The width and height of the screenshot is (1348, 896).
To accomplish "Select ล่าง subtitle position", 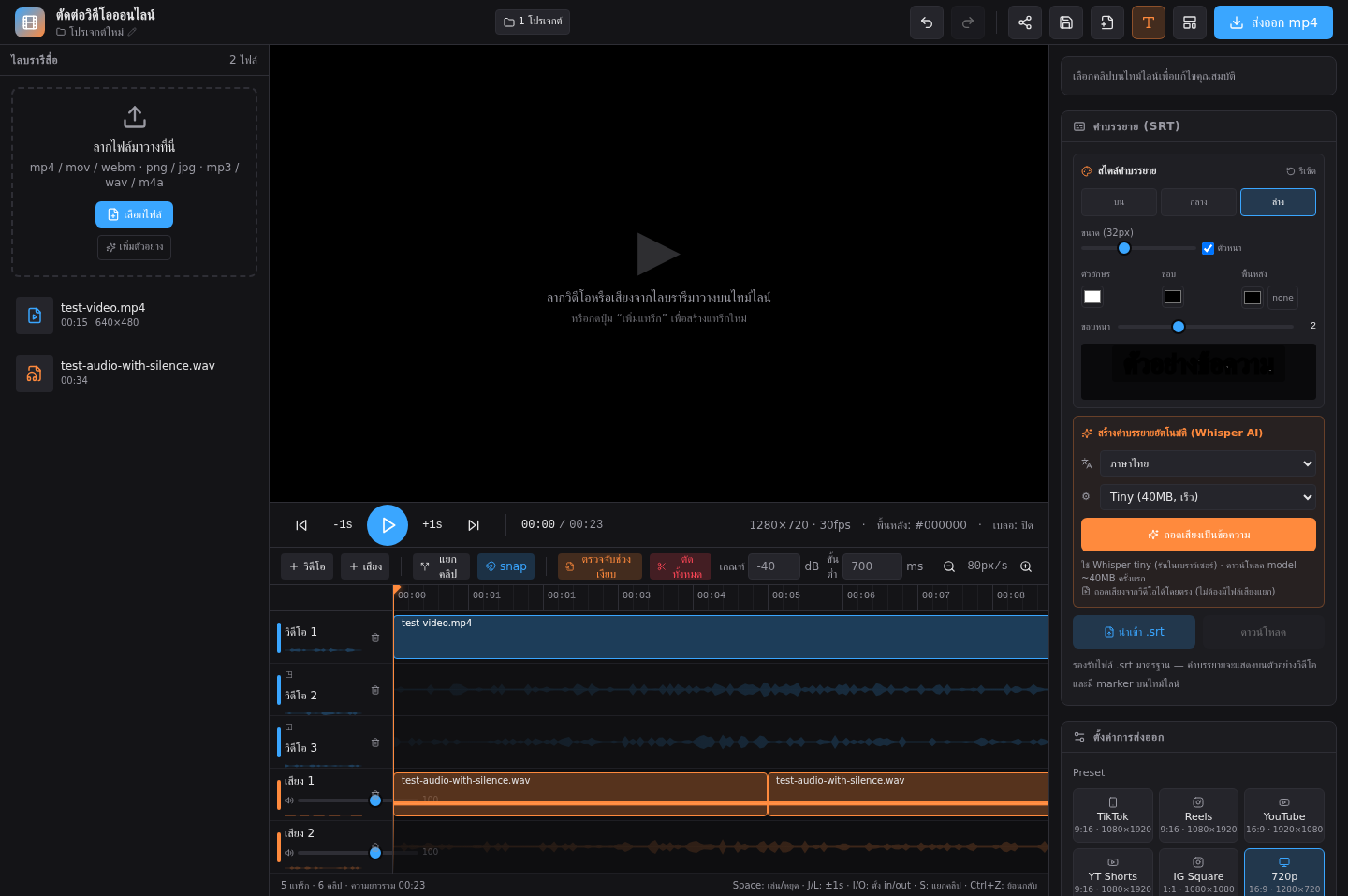I will (x=1278, y=202).
